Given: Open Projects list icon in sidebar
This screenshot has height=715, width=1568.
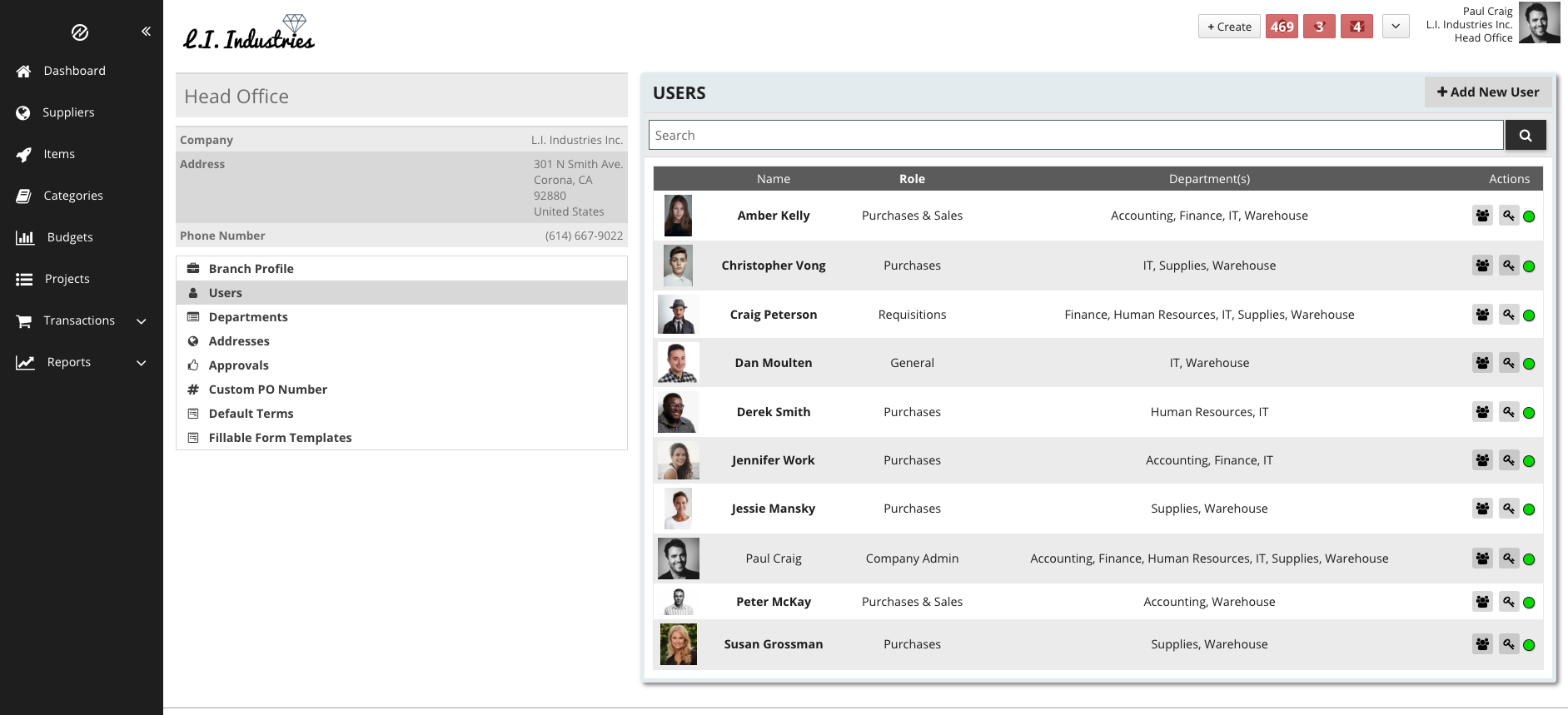Looking at the screenshot, I should coord(24,279).
